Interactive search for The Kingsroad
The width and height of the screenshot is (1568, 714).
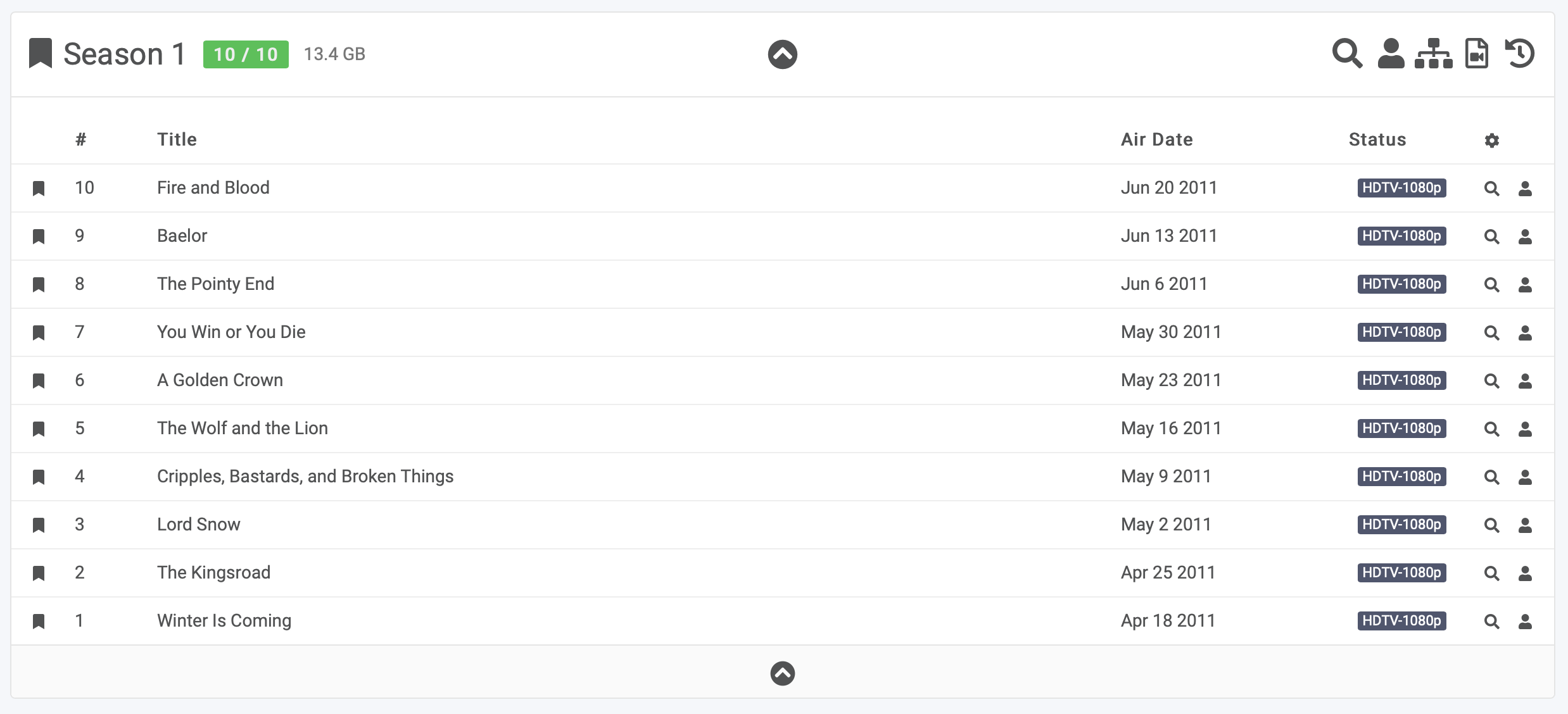point(1526,573)
